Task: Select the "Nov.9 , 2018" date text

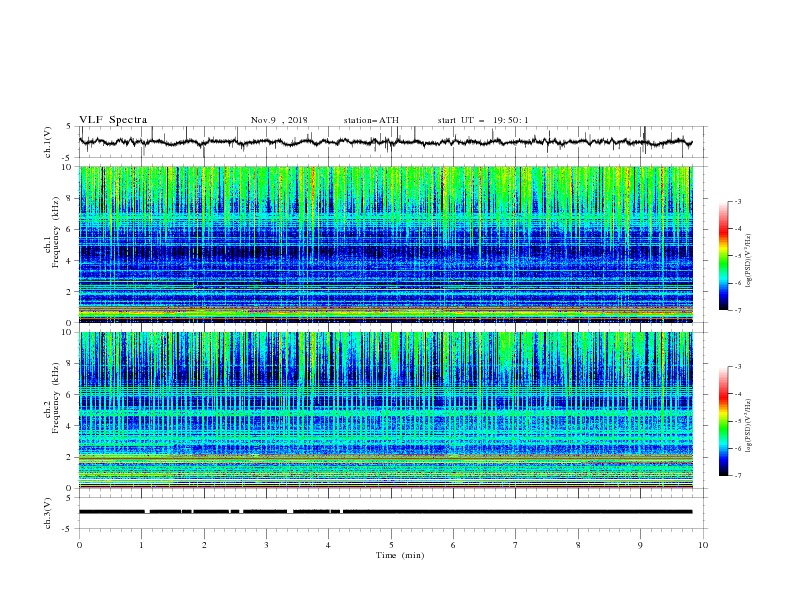Action: click(279, 120)
